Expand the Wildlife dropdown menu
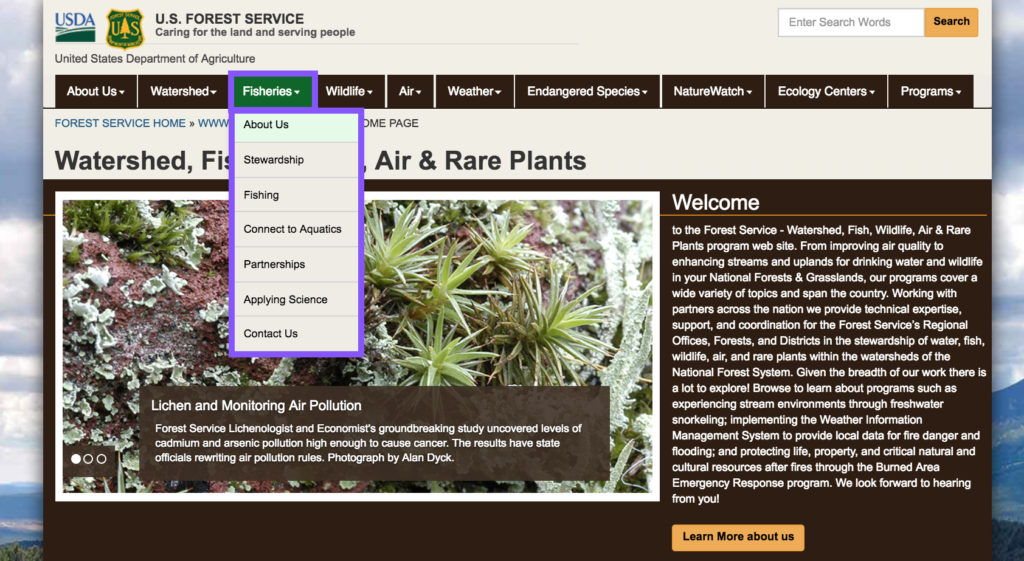 [x=349, y=91]
